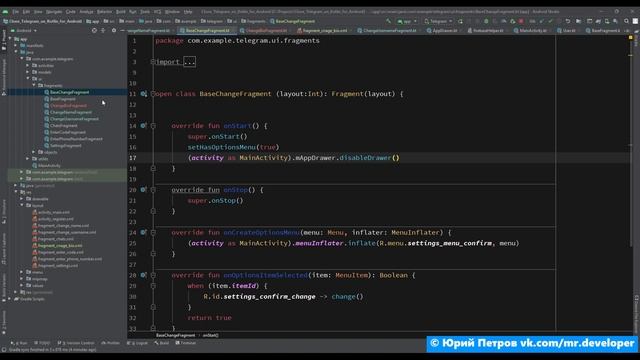Select ChatsFragment in project tree
Screen dimensions: 640x360
(63, 126)
